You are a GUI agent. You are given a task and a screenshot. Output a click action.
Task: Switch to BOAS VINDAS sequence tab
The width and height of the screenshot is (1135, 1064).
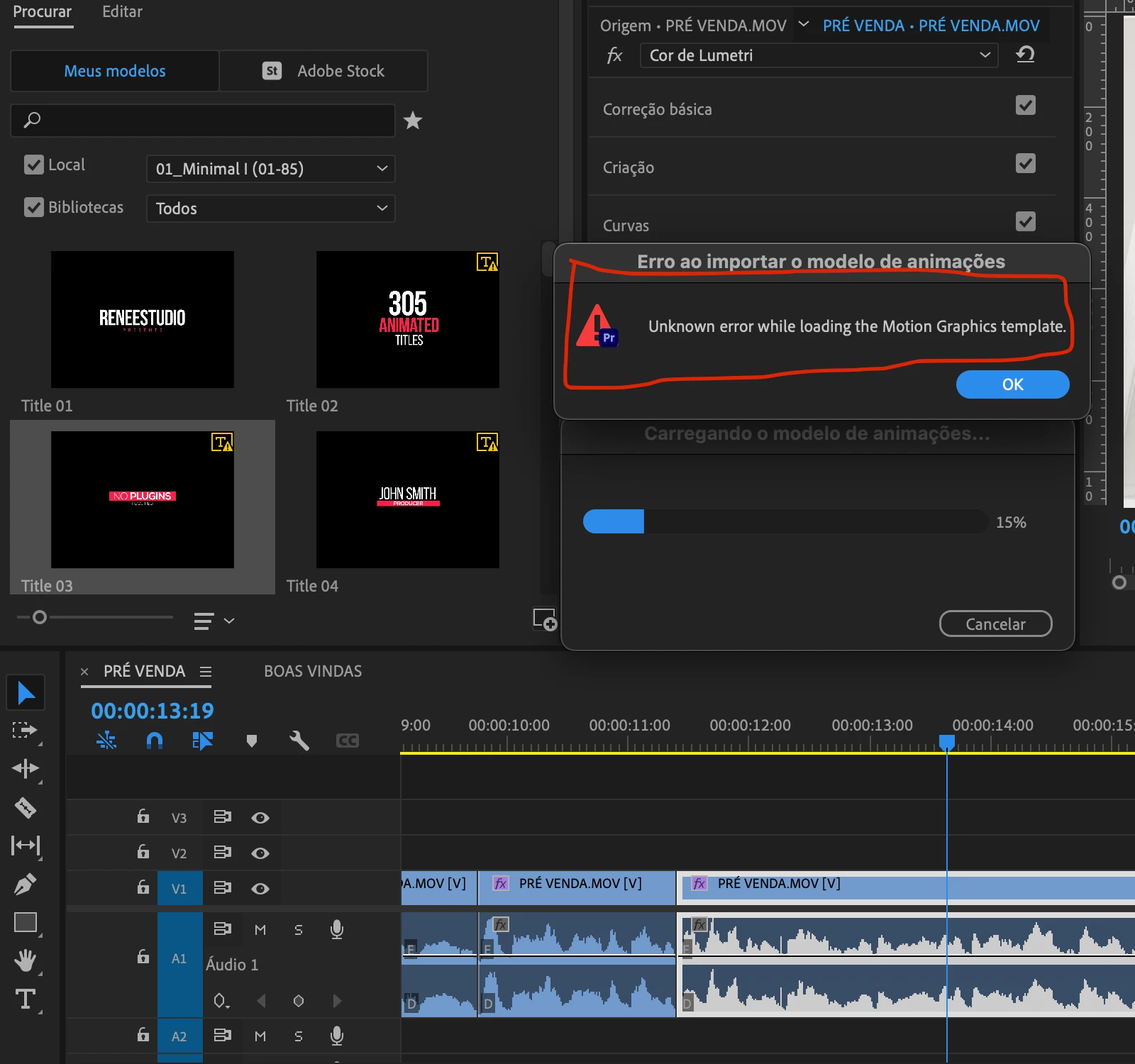click(313, 671)
